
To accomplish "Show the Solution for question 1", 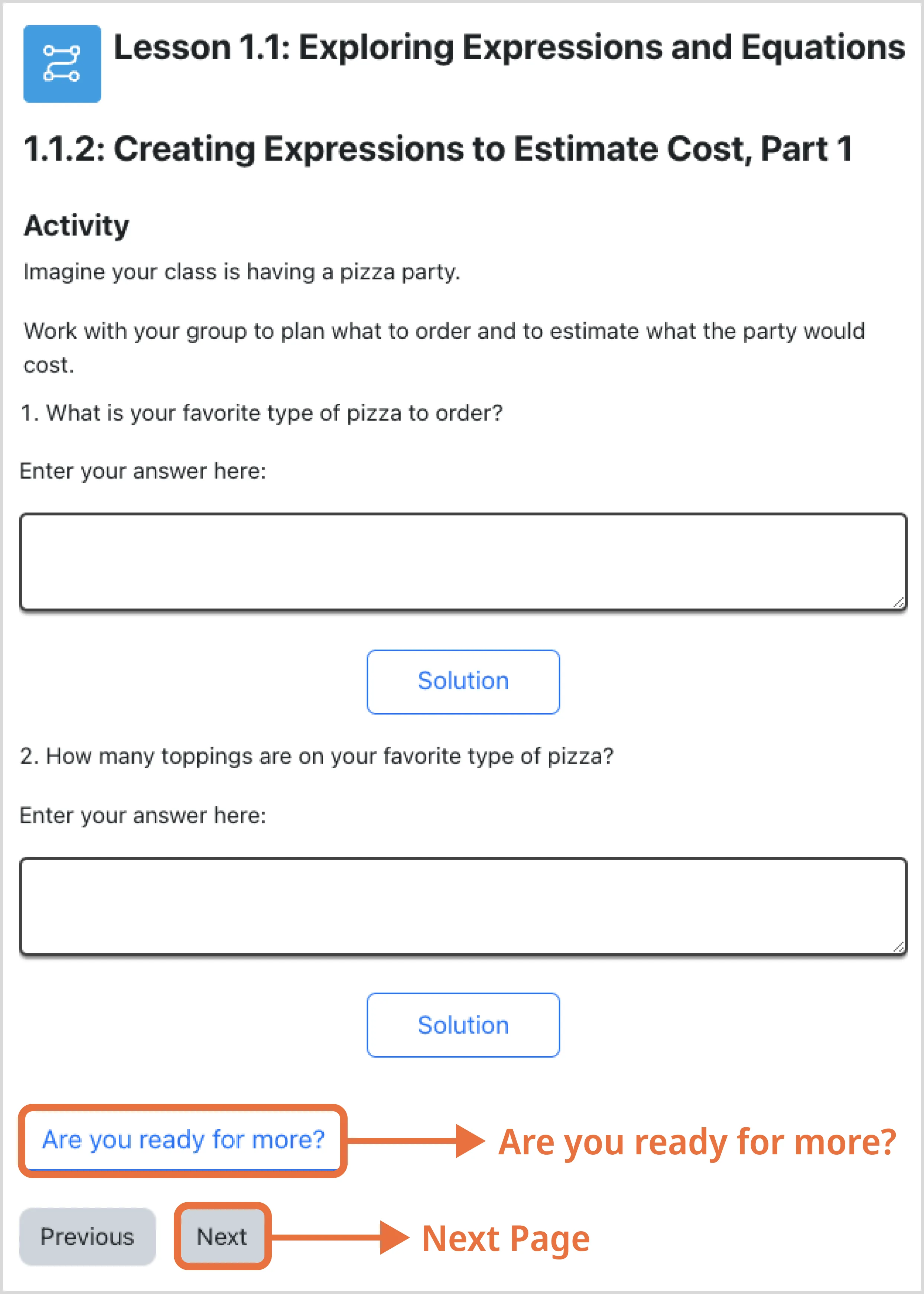I will 463,682.
